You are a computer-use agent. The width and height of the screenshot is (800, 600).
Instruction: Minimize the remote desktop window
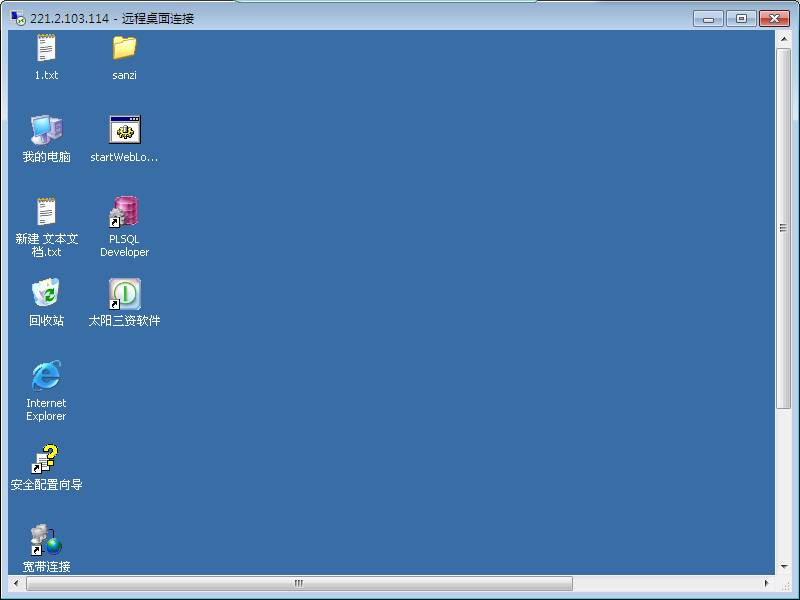708,19
